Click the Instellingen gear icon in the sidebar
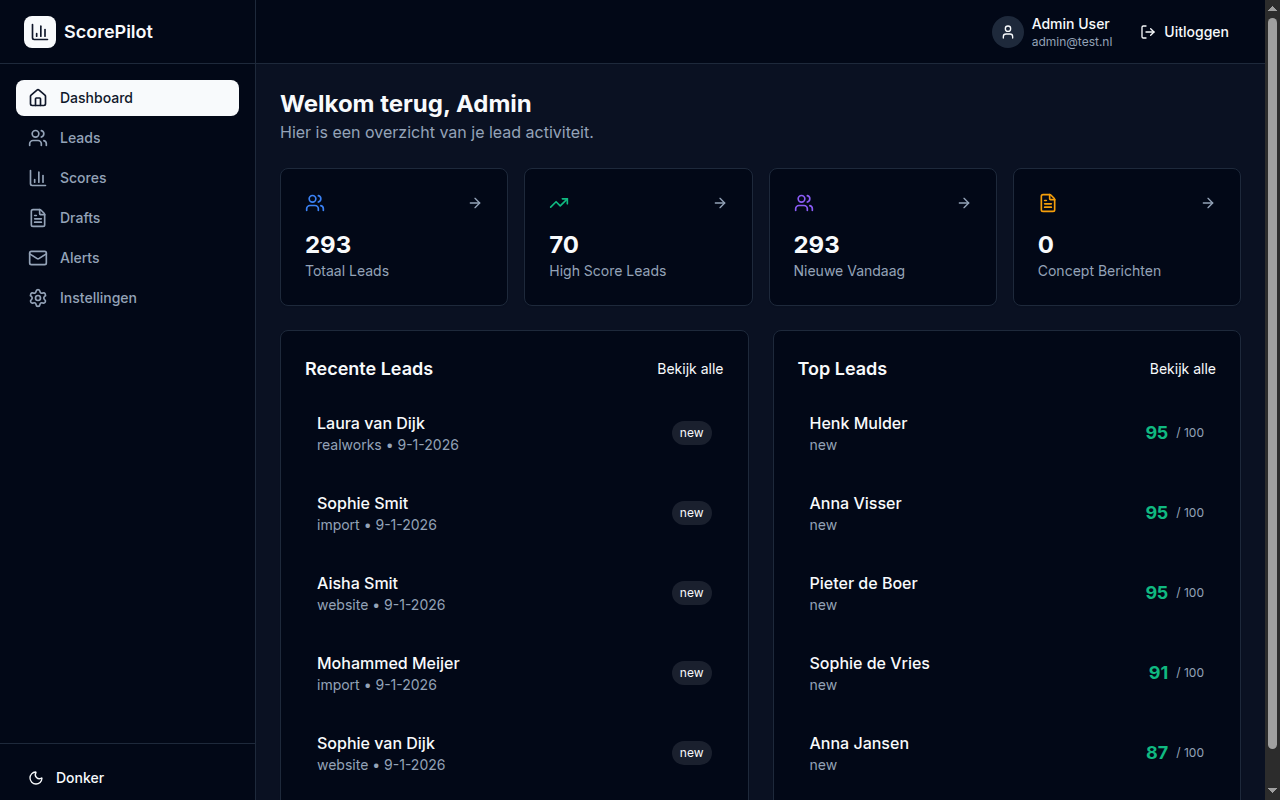Screen dimensions: 1280x800 click(38, 298)
